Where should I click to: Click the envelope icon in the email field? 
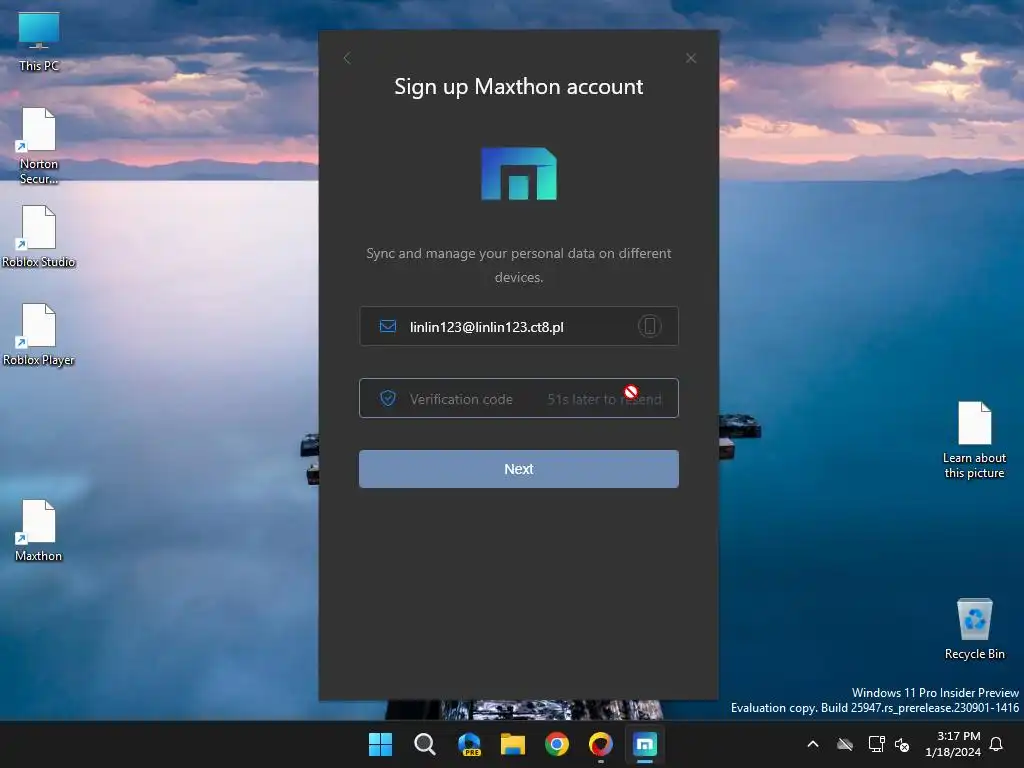388,326
